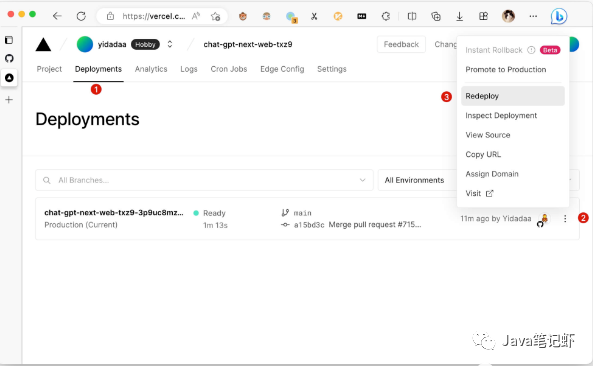Open the collections icon in the toolbar
Screen dimensions: 593x366
click(436, 16)
